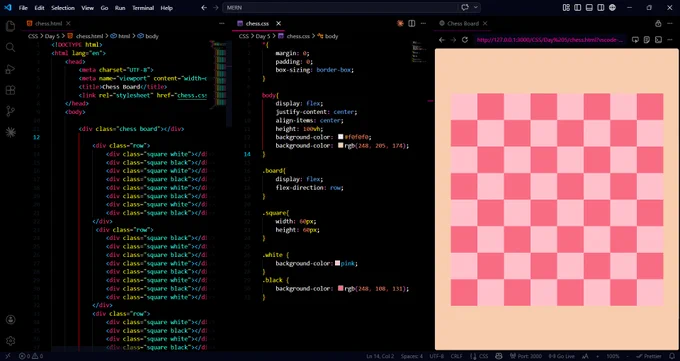Switch to the chess.html tab
680x361 pixels.
point(48,23)
